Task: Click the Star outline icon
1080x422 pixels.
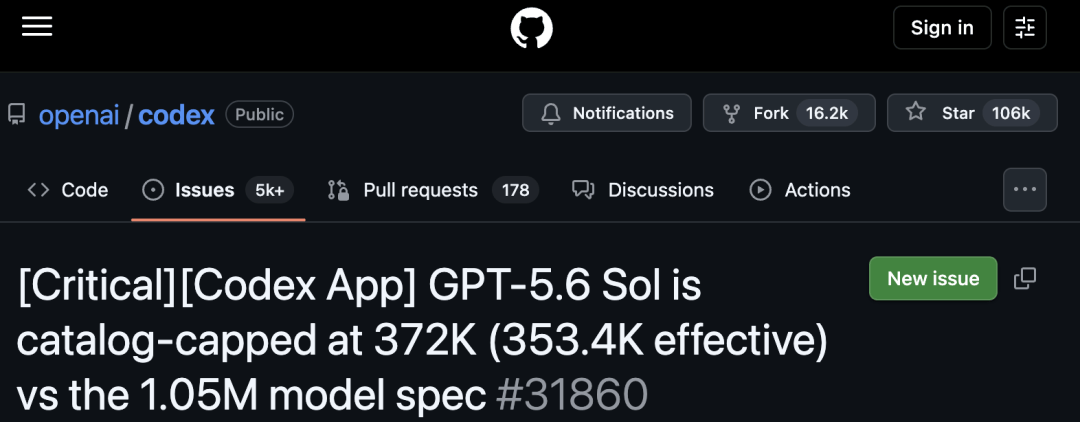Action: click(x=915, y=112)
